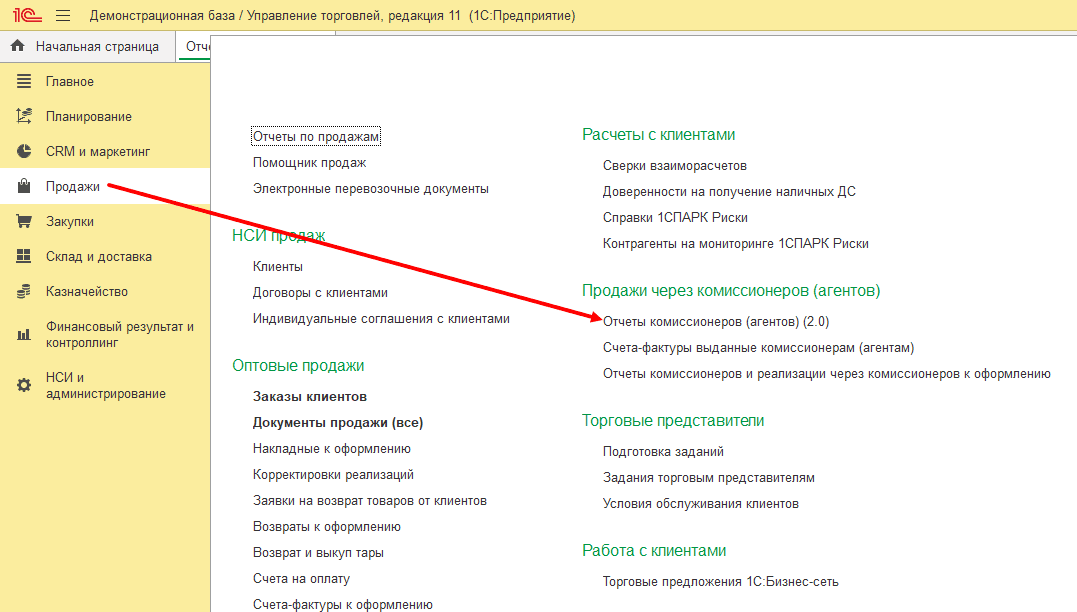Image resolution: width=1077 pixels, height=612 pixels.
Task: Open Торговые предложения 1С:Бизнес-сеть
Action: point(721,582)
